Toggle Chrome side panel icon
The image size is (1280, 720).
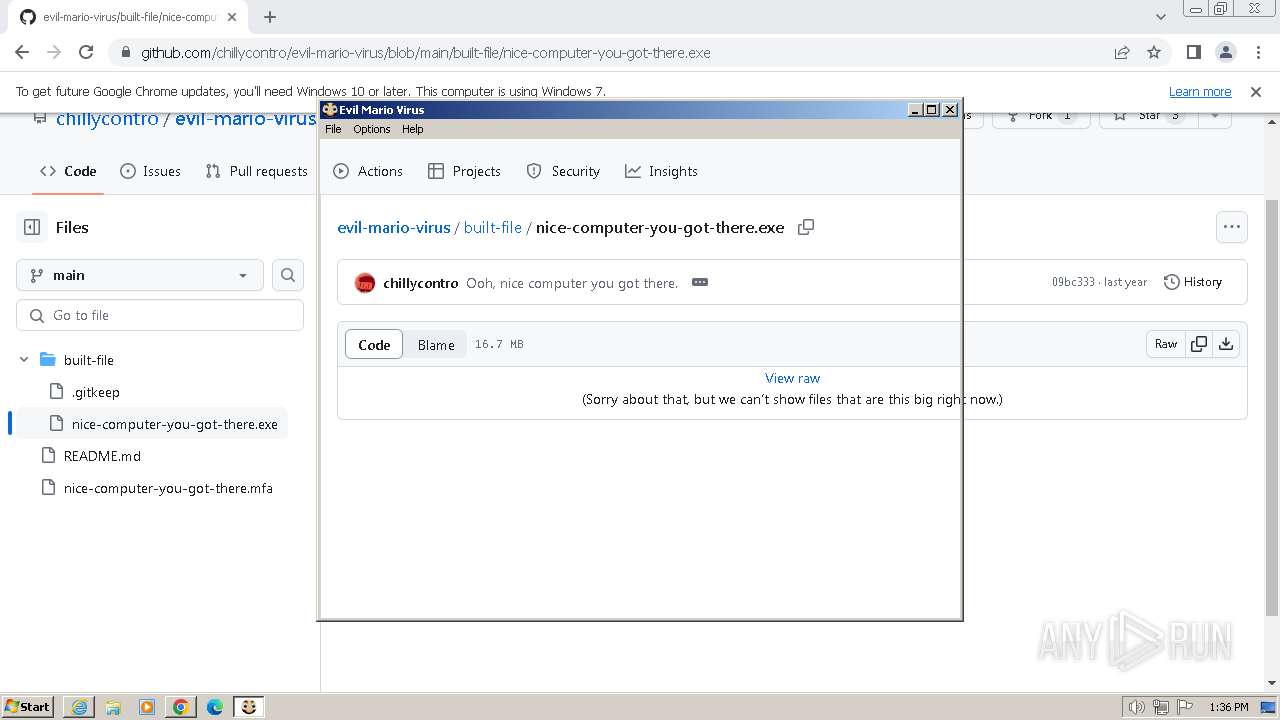pyautogui.click(x=1193, y=52)
